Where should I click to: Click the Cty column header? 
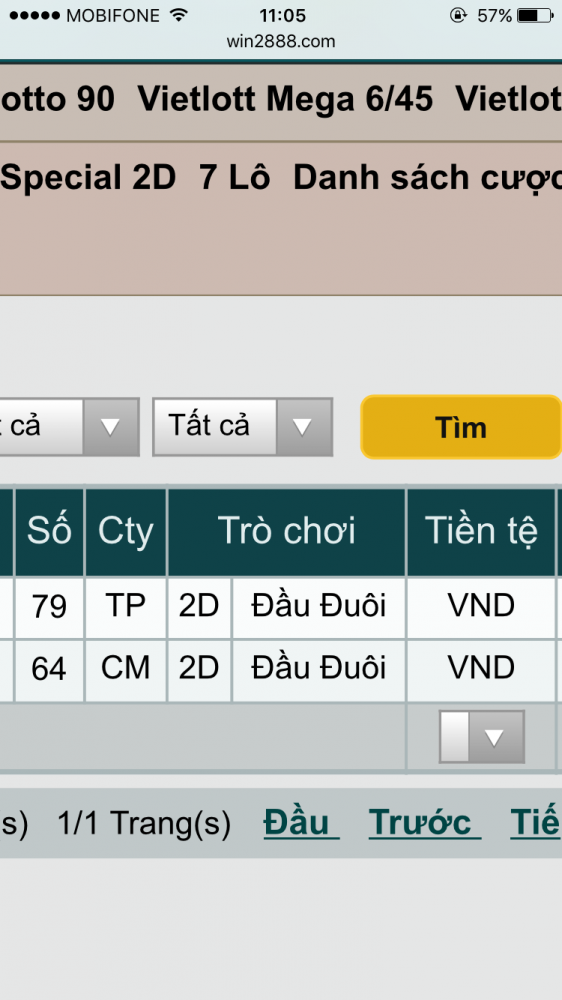126,532
